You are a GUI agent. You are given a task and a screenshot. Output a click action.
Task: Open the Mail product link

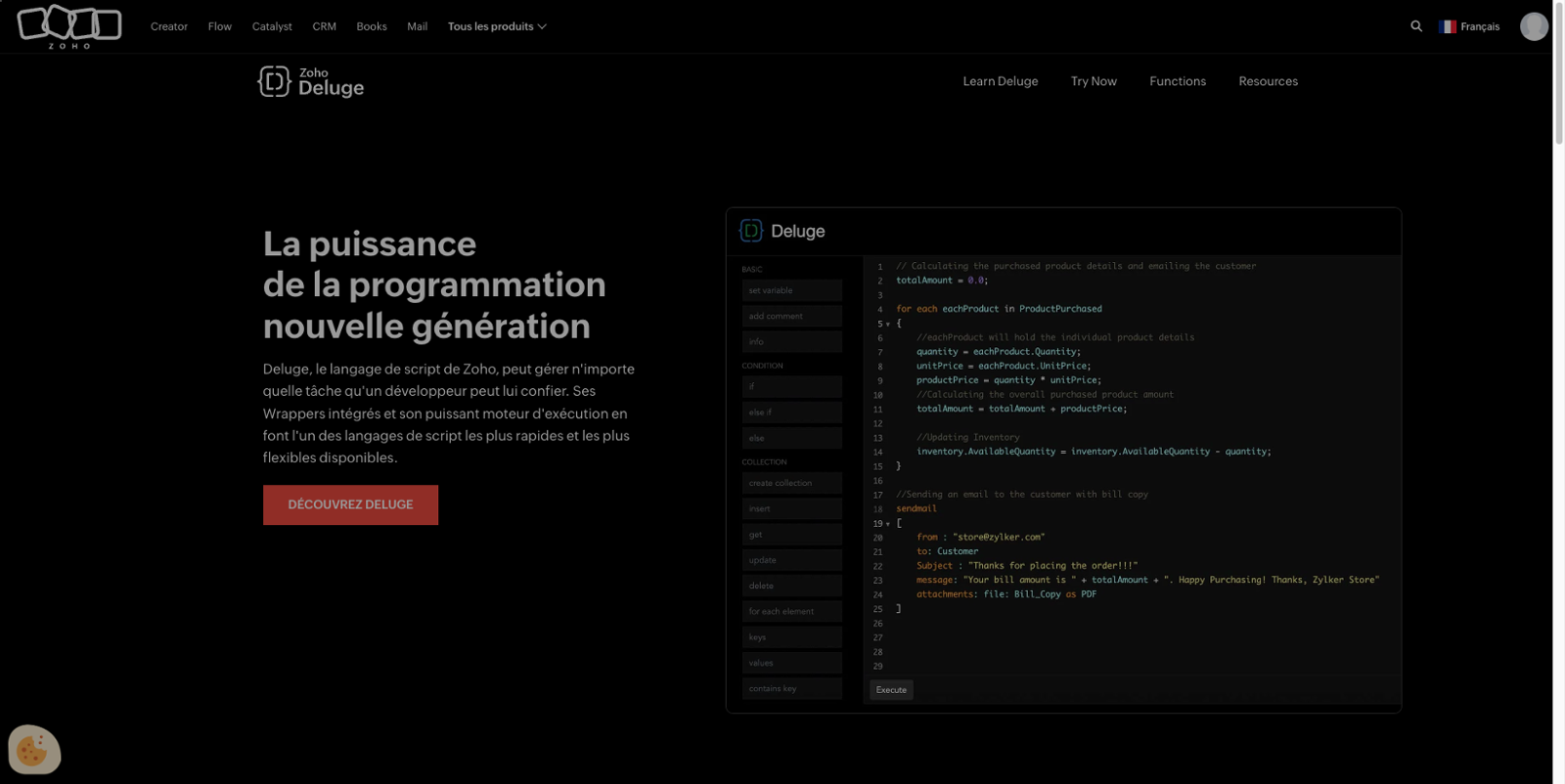tap(418, 26)
